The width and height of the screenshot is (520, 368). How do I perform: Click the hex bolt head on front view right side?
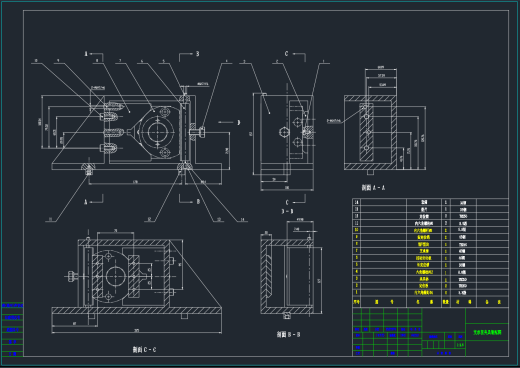(x=202, y=132)
